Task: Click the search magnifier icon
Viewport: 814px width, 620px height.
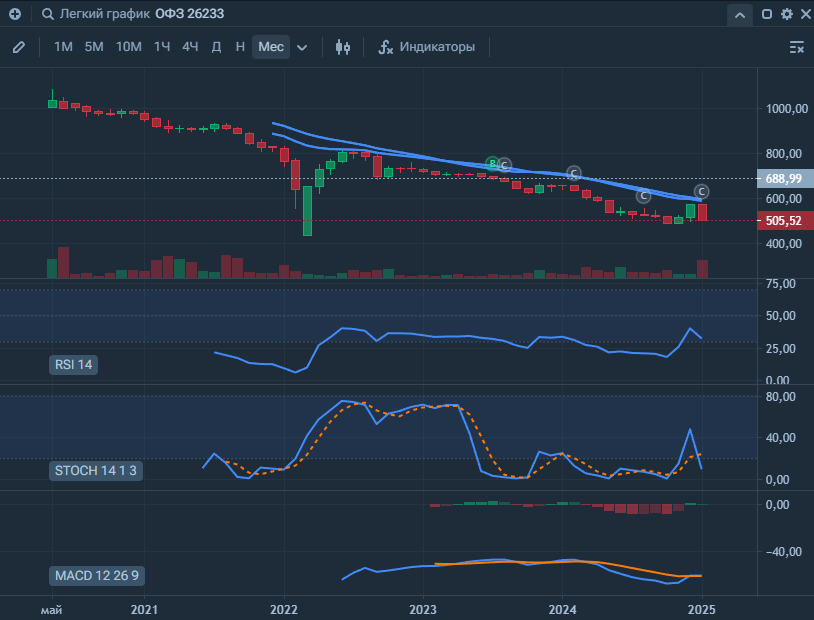Action: (48, 15)
